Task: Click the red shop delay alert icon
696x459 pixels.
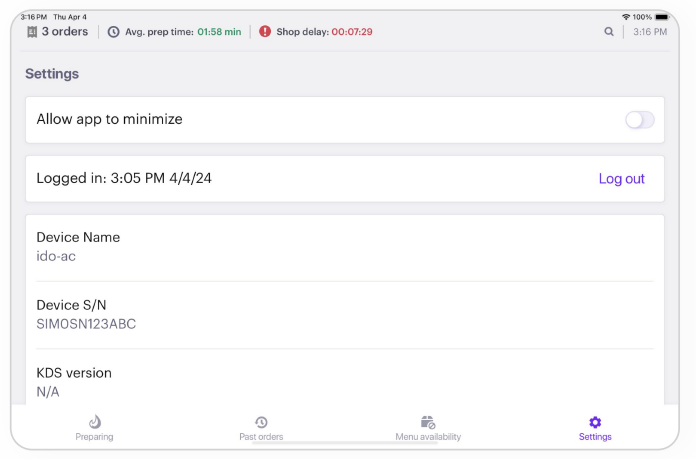Action: pyautogui.click(x=265, y=32)
